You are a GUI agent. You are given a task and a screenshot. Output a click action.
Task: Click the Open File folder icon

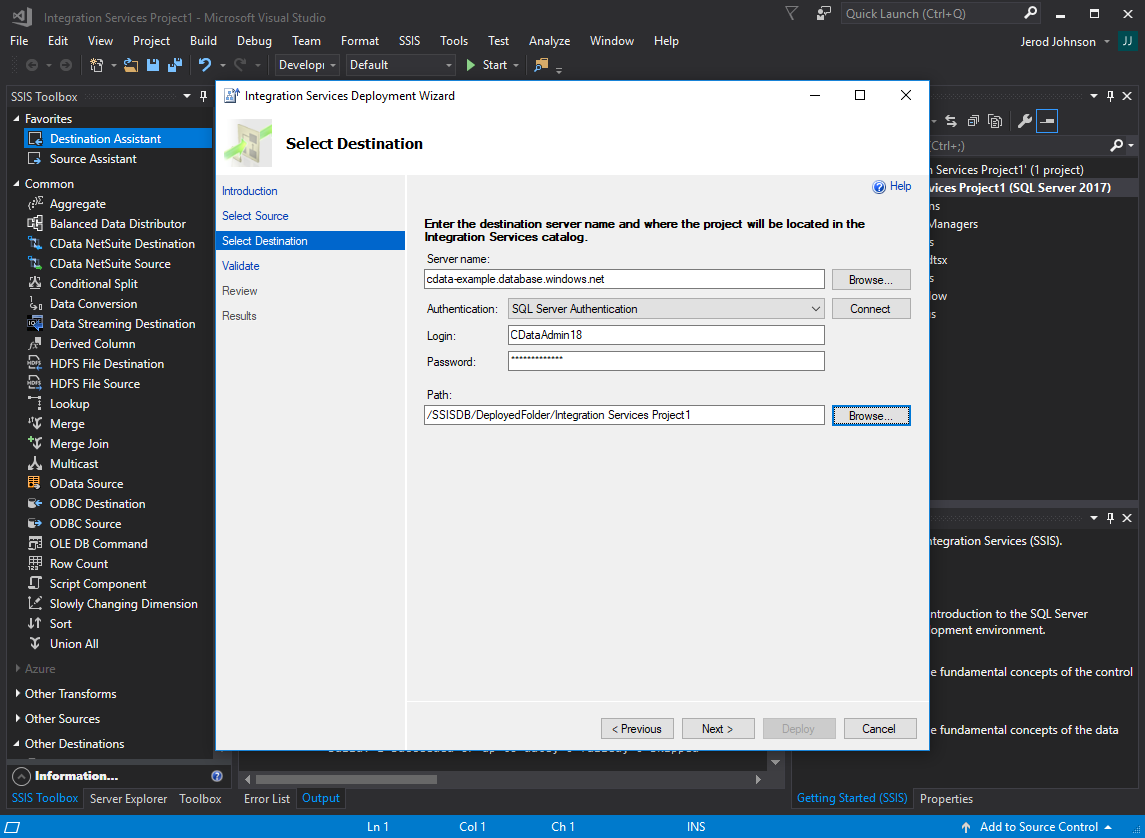coord(131,65)
